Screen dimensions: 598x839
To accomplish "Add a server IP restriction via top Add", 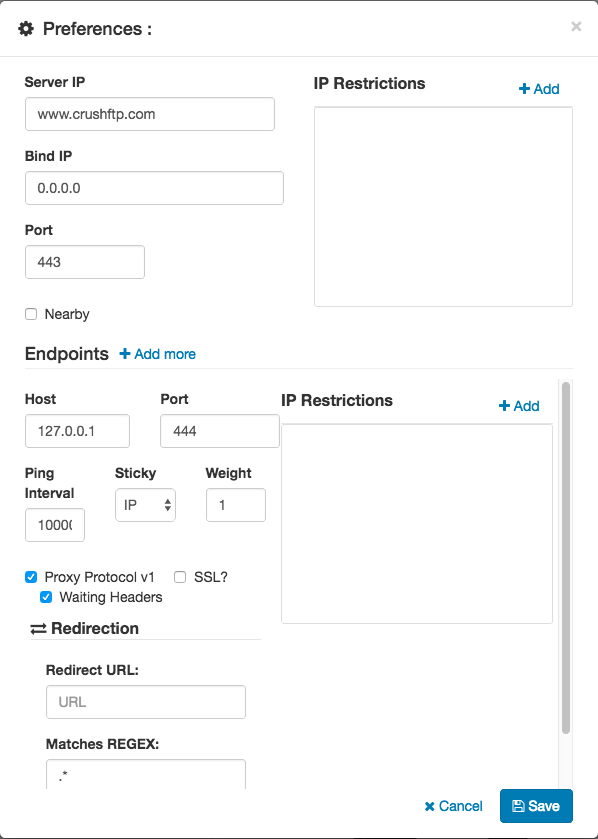I will pyautogui.click(x=539, y=89).
